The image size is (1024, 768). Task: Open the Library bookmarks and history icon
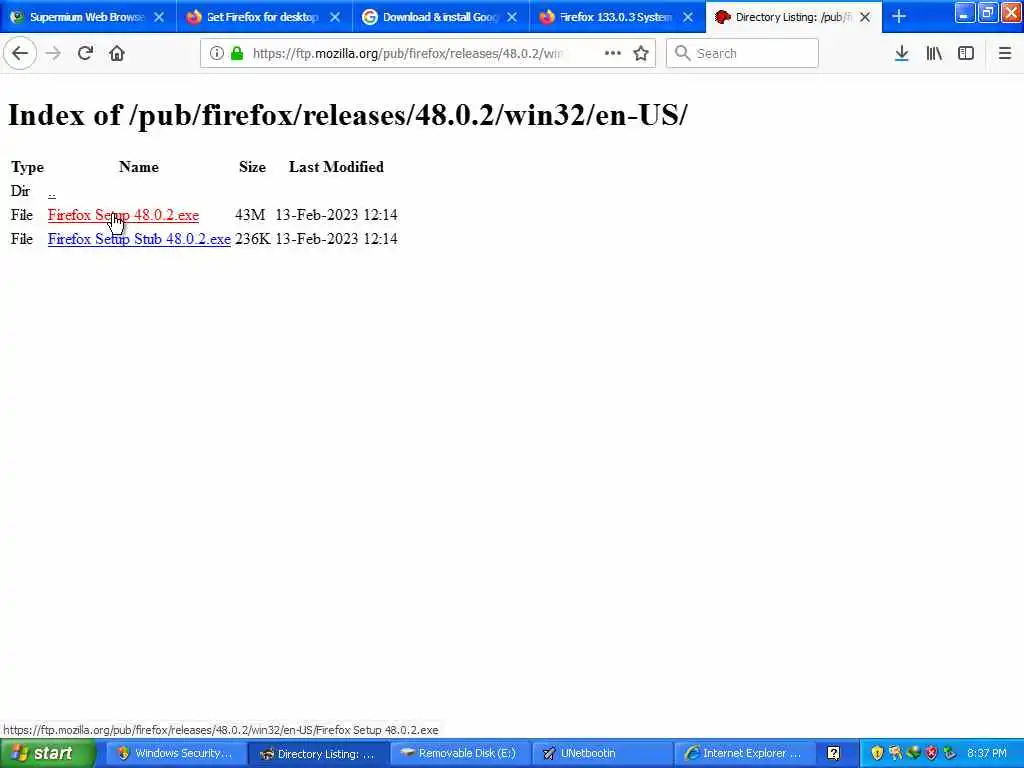pyautogui.click(x=934, y=53)
